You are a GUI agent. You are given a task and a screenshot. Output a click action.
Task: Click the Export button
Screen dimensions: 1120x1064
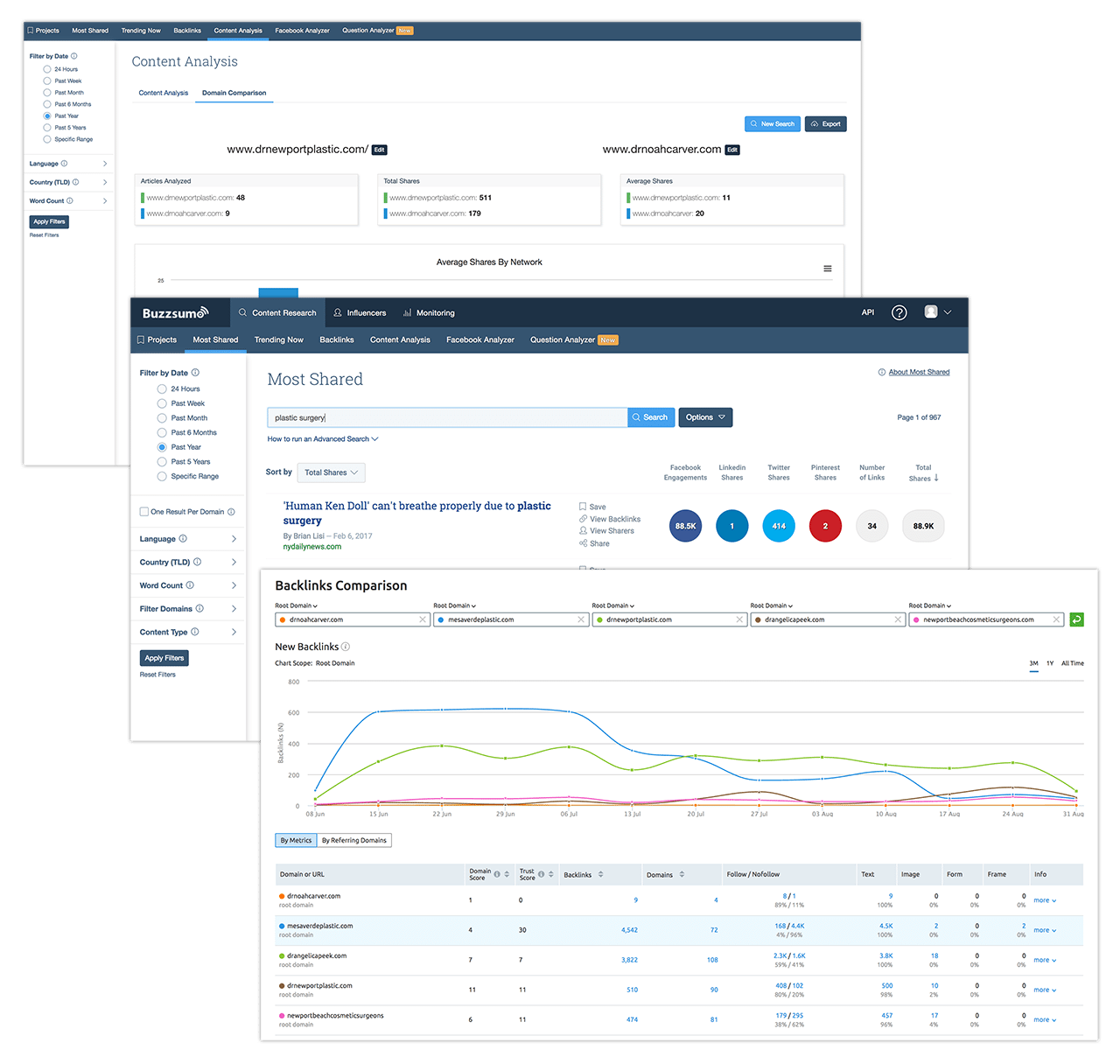coord(826,123)
